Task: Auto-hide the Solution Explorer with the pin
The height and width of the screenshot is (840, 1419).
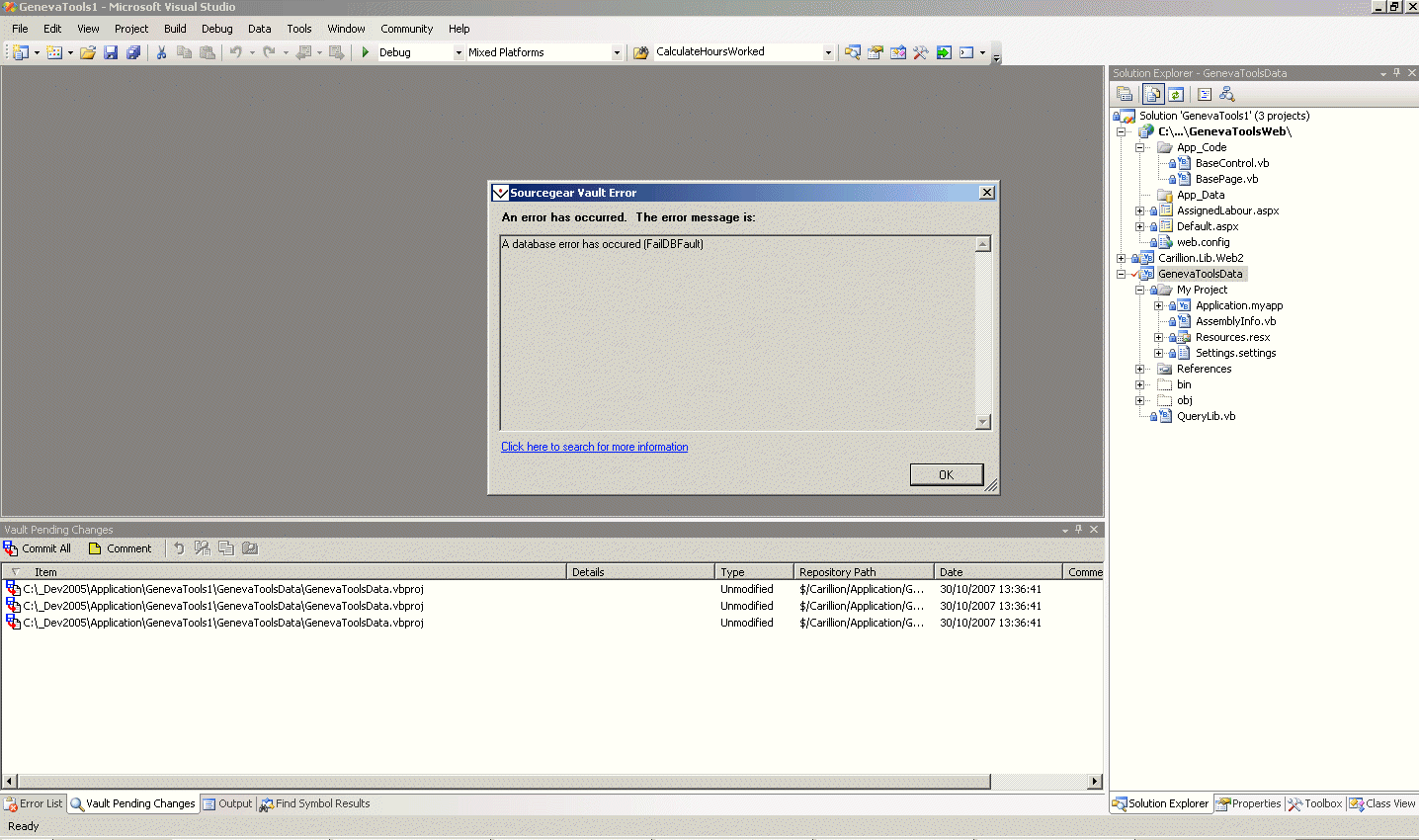Action: coord(1396,73)
